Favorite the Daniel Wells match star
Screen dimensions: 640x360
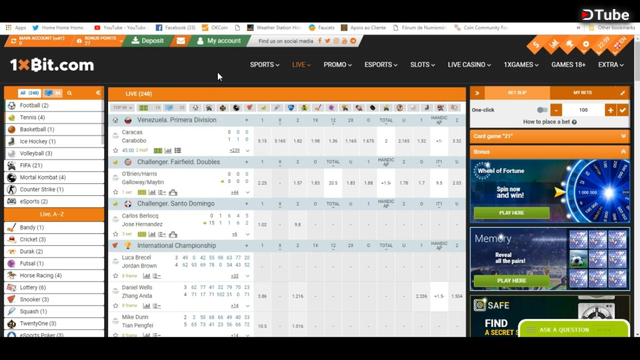pyautogui.click(x=116, y=306)
